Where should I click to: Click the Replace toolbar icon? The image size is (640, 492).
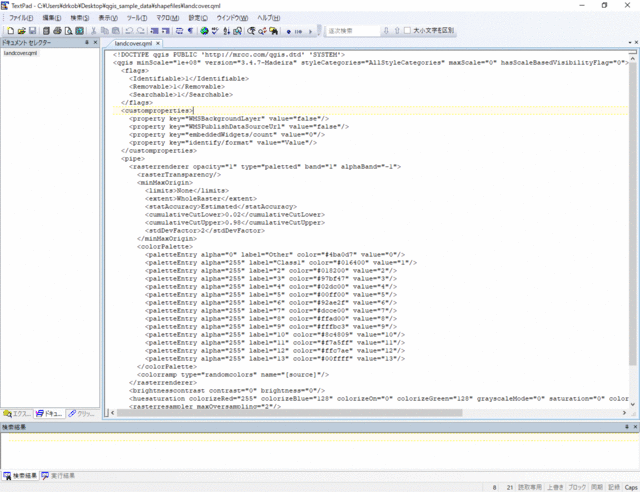pos(262,31)
